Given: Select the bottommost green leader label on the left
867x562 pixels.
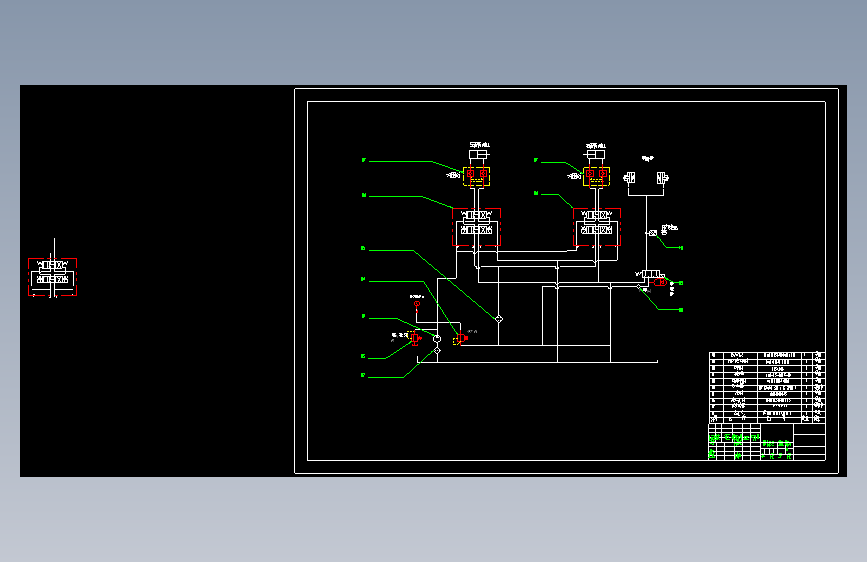Looking at the screenshot, I should (x=363, y=376).
